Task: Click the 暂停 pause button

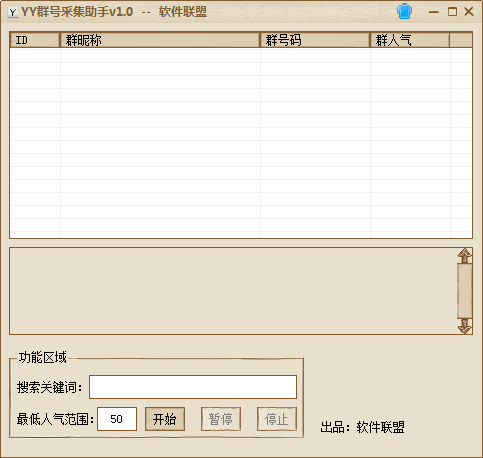Action: tap(221, 419)
